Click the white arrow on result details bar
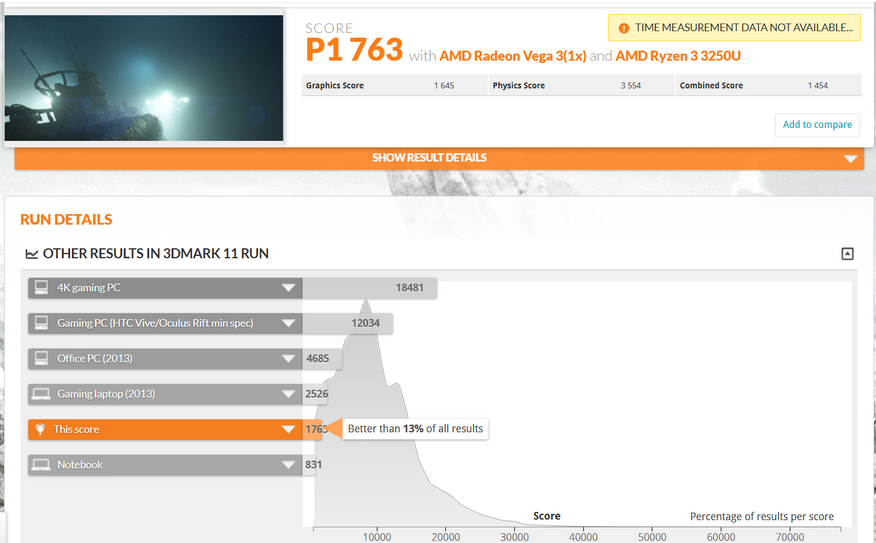 [x=850, y=159]
